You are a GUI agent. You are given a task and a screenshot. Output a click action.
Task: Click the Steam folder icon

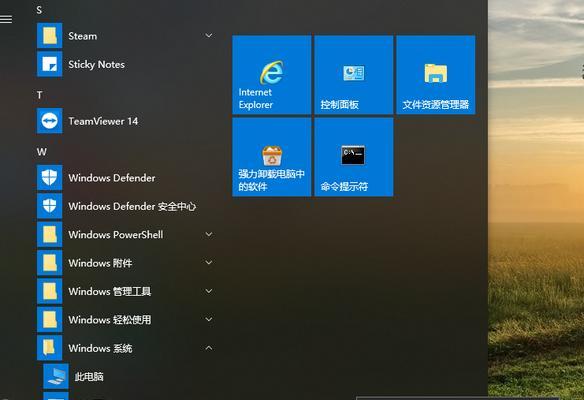[x=50, y=36]
